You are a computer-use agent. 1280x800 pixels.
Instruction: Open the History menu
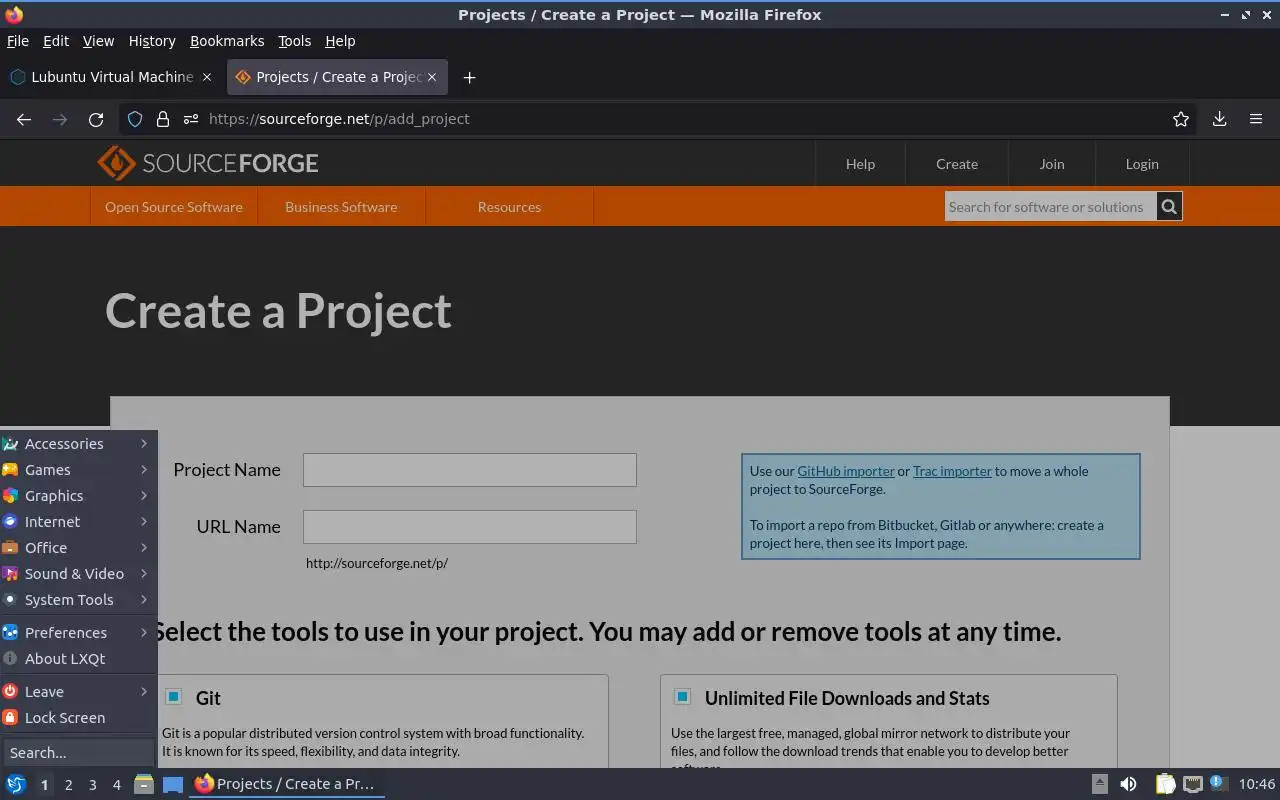click(x=152, y=41)
